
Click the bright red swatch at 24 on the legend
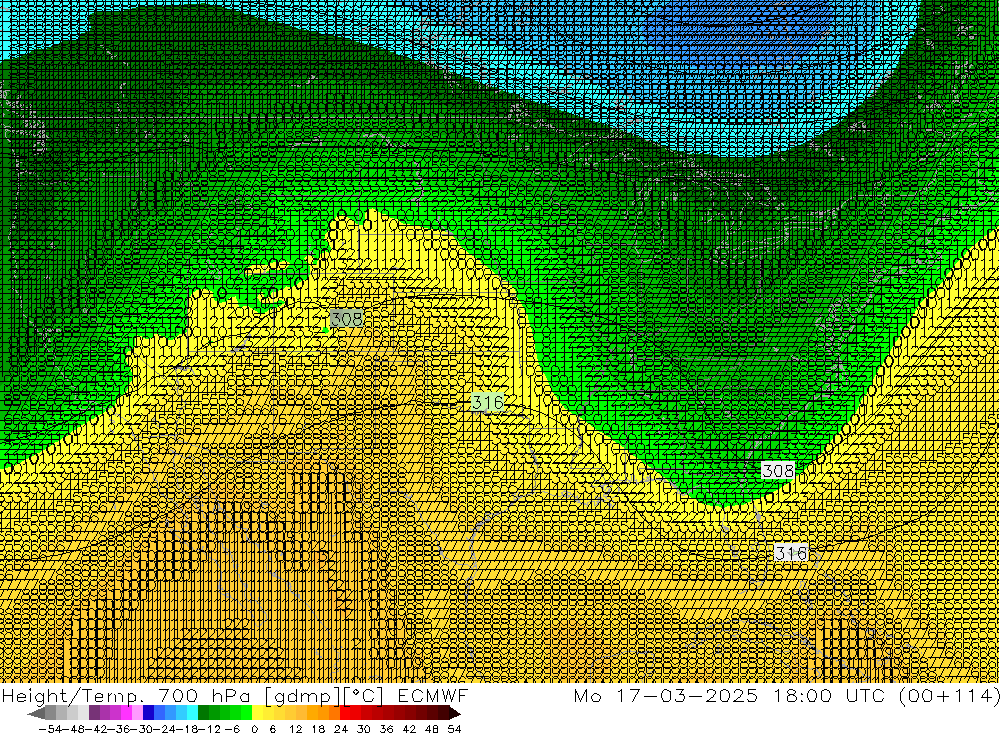tap(345, 713)
